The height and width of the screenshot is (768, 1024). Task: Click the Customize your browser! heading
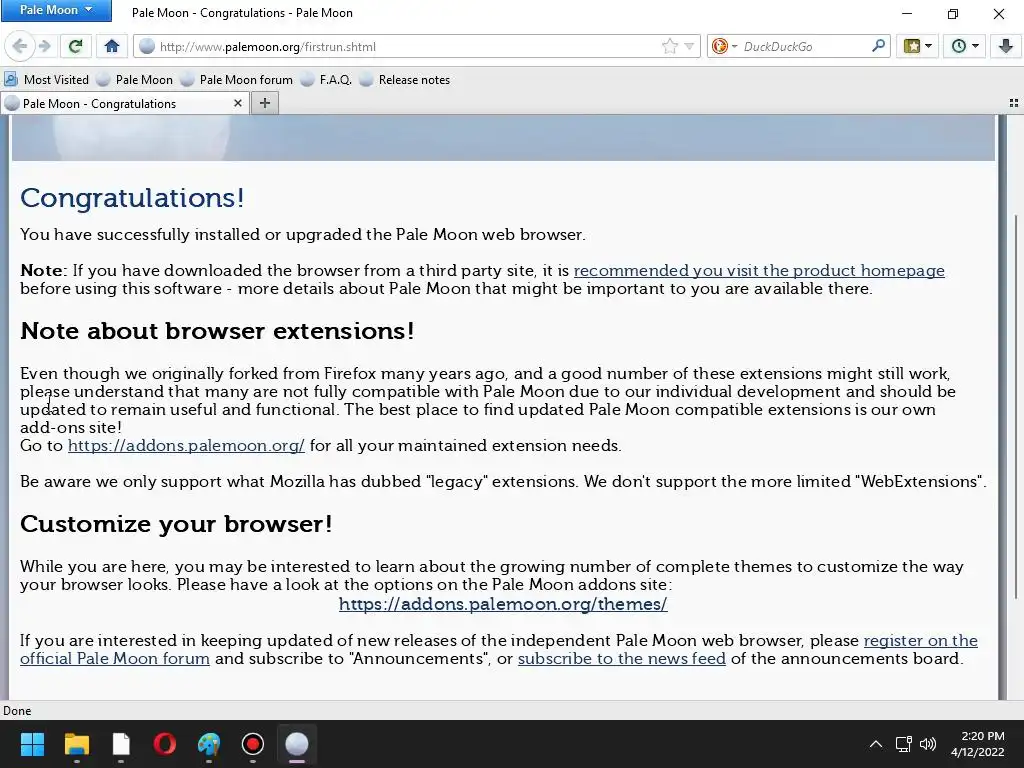point(176,524)
